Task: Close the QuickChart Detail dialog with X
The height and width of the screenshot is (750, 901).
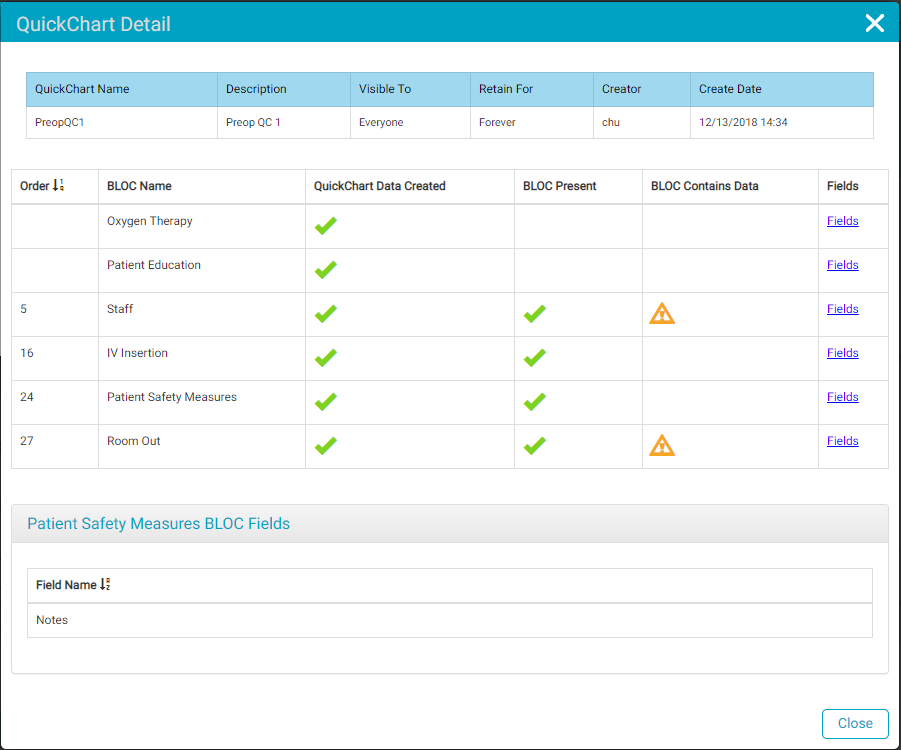Action: tap(874, 23)
